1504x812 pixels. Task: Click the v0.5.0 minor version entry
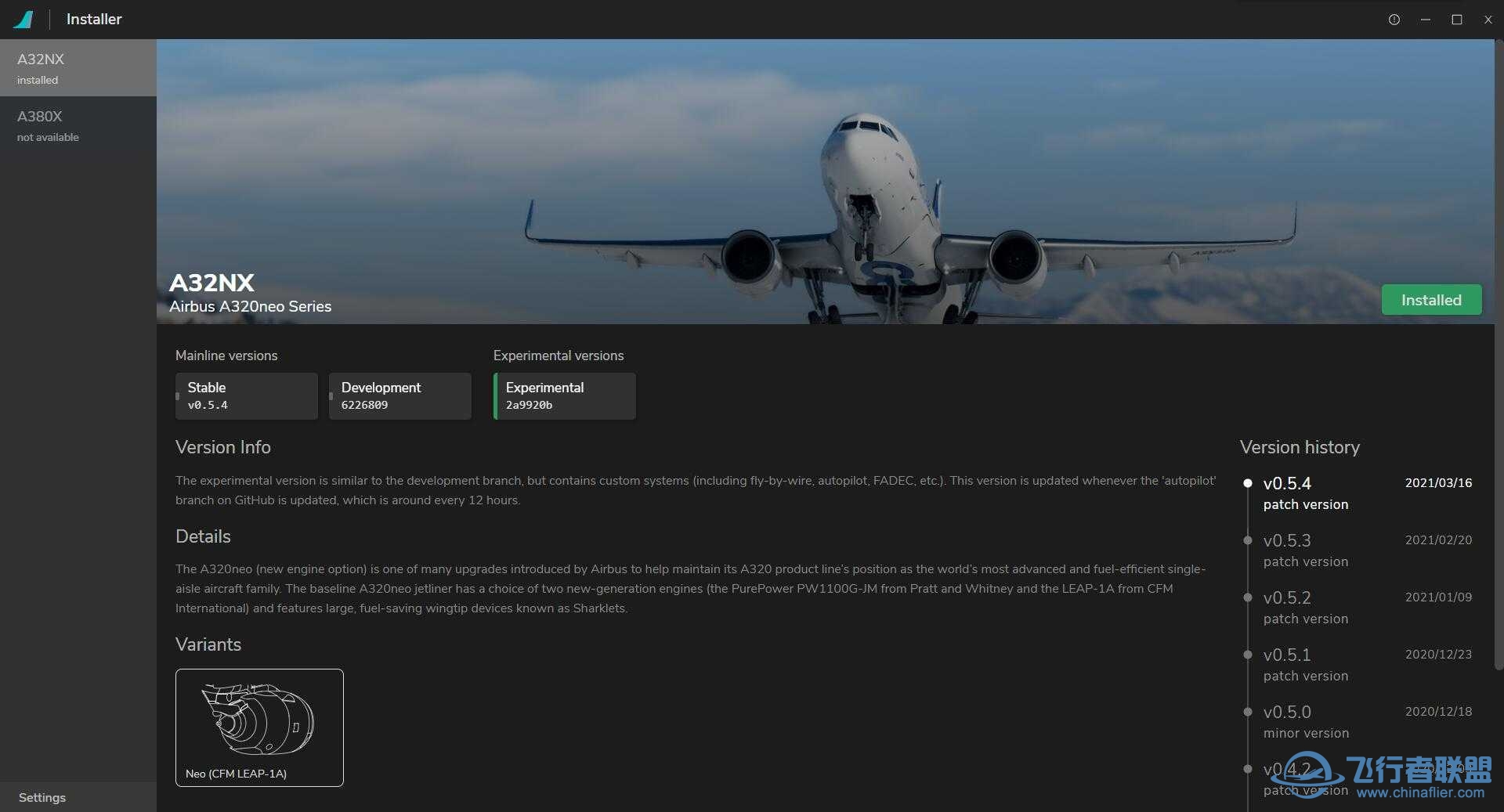pos(1288,713)
